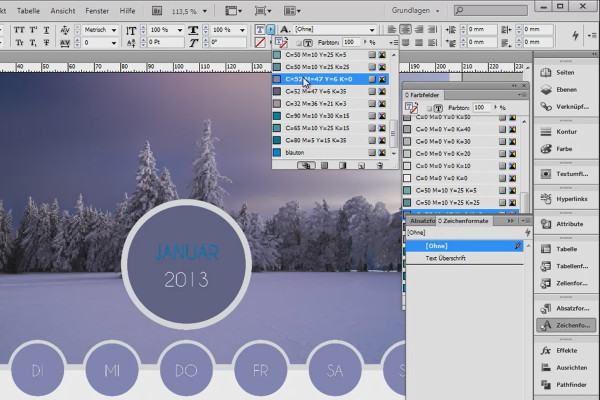Image resolution: width=600 pixels, height=400 pixels.
Task: Select the 'blauton' swatch in dropdown
Action: coord(331,152)
